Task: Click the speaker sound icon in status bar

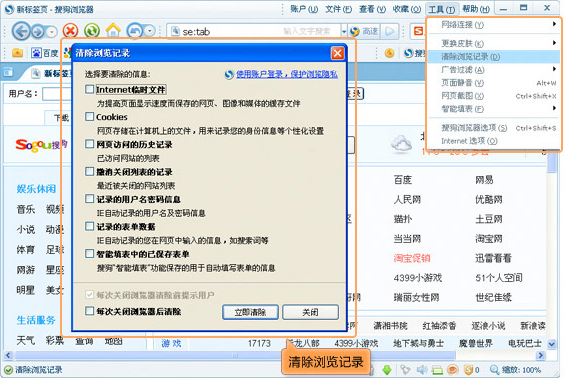Action: (422, 370)
